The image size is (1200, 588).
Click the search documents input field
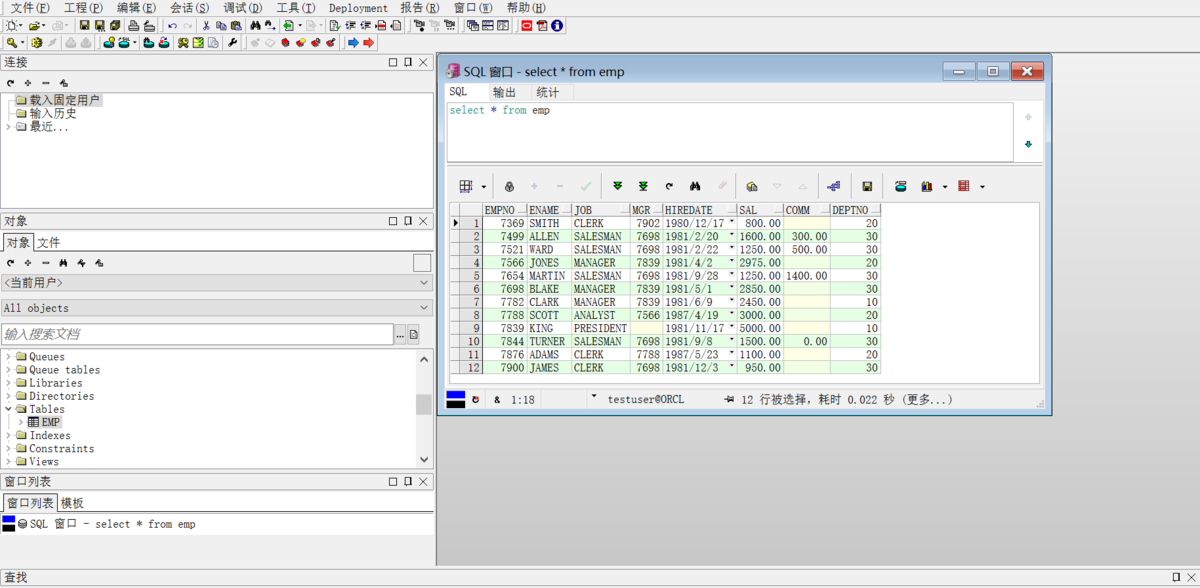(x=197, y=334)
